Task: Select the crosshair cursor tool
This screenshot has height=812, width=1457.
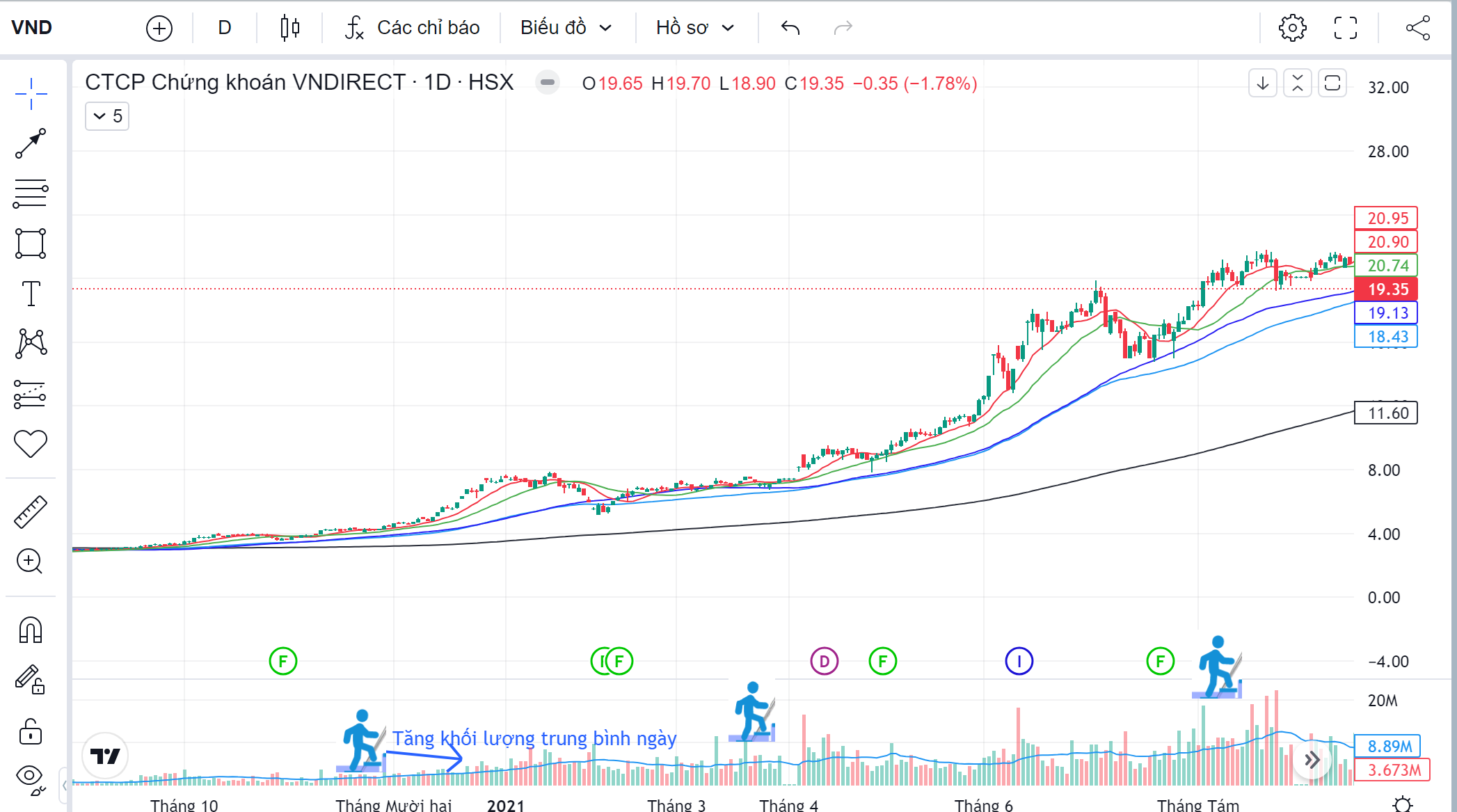Action: (31, 93)
